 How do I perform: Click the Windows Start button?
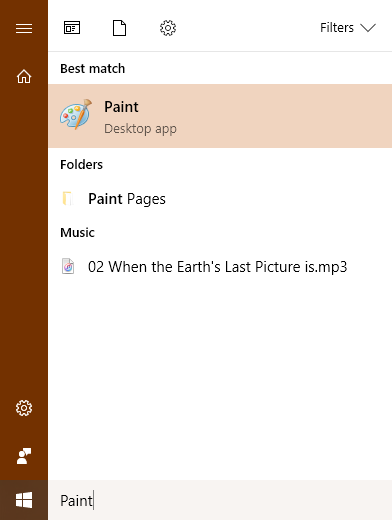click(x=24, y=500)
